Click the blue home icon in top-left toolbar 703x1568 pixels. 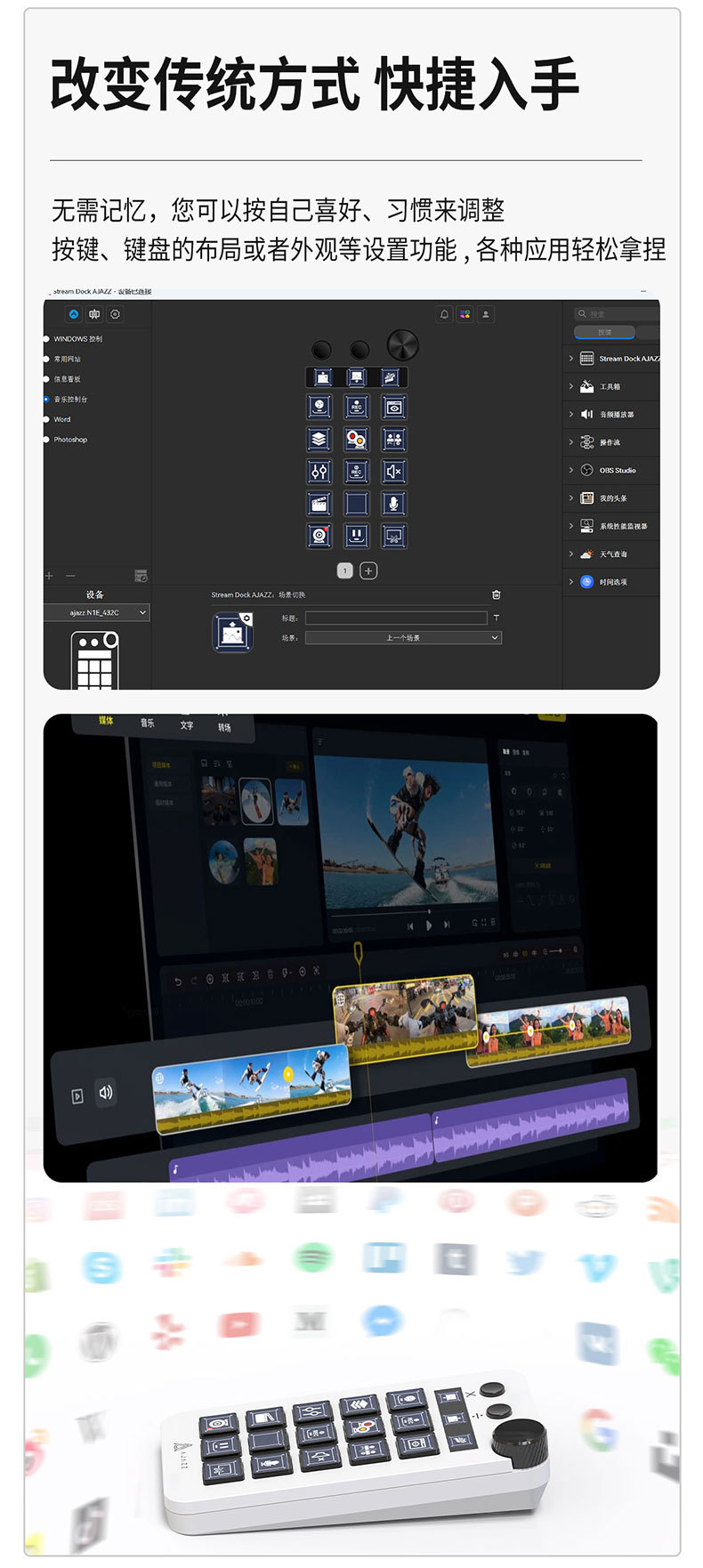pos(74,314)
